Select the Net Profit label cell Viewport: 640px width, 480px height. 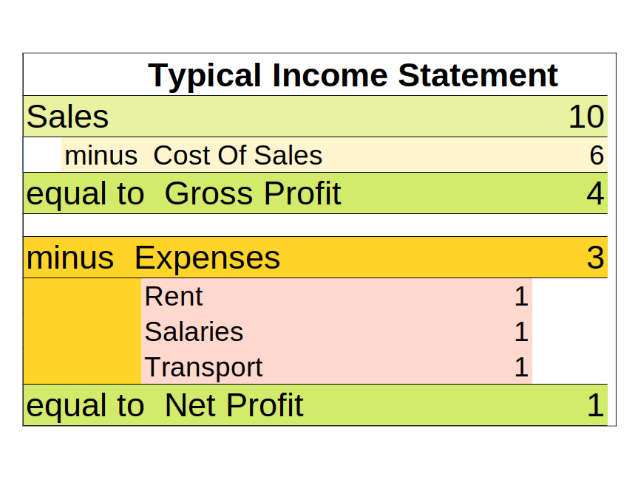(165, 406)
